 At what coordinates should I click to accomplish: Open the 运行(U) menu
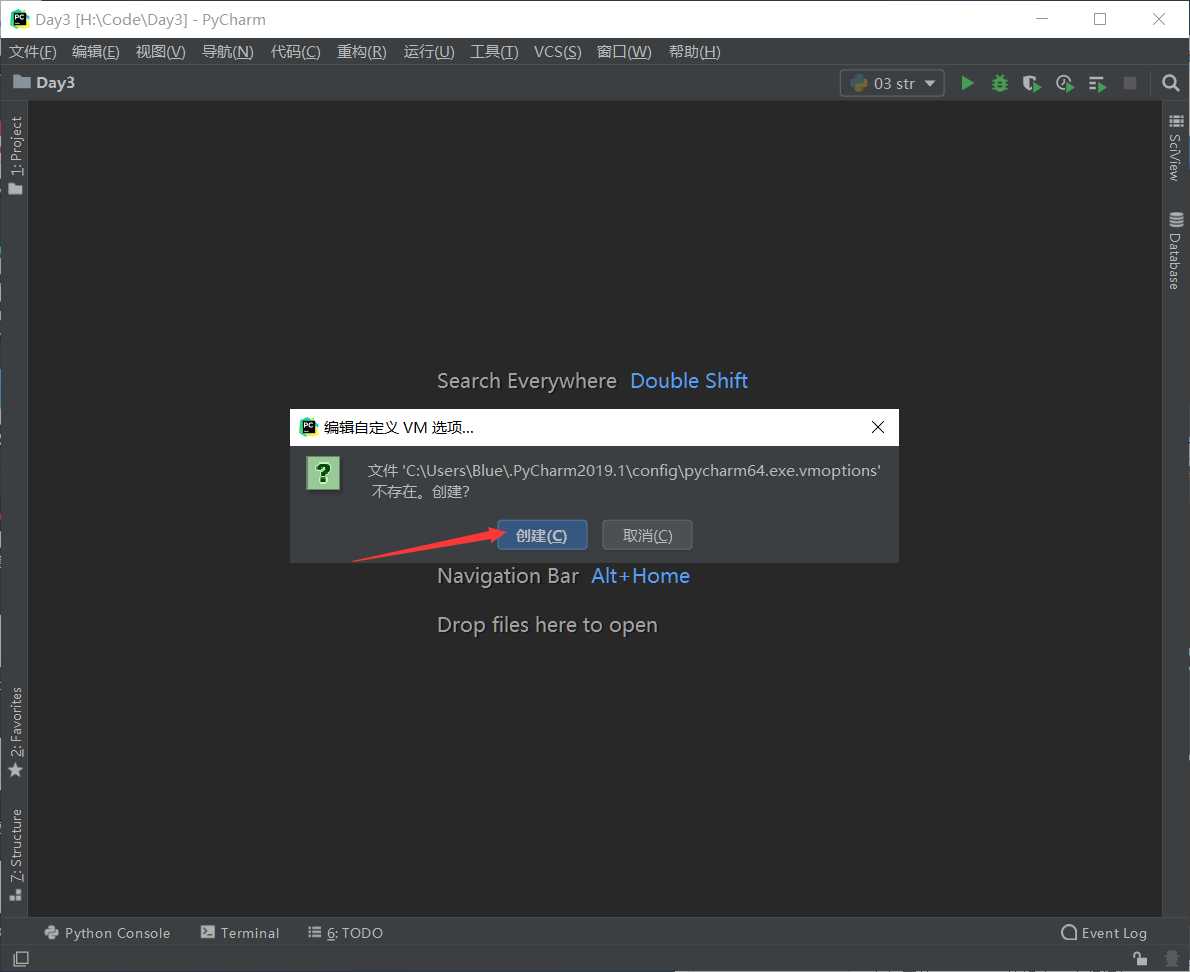[x=429, y=52]
